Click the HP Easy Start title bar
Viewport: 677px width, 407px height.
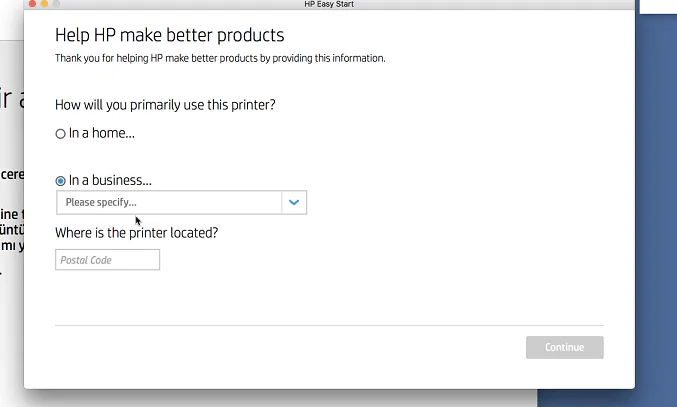pos(332,4)
